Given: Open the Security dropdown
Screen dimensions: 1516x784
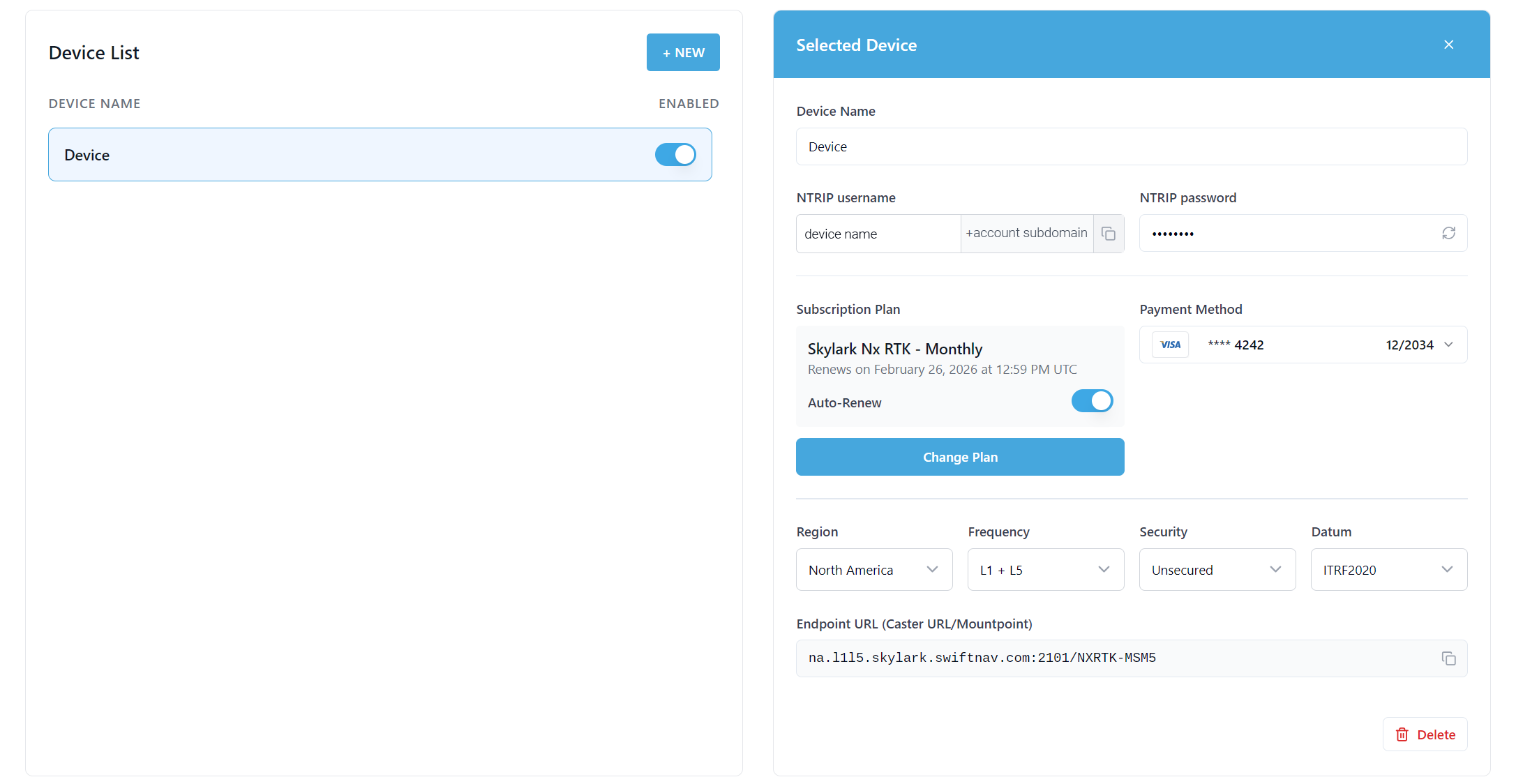Looking at the screenshot, I should tap(1217, 570).
